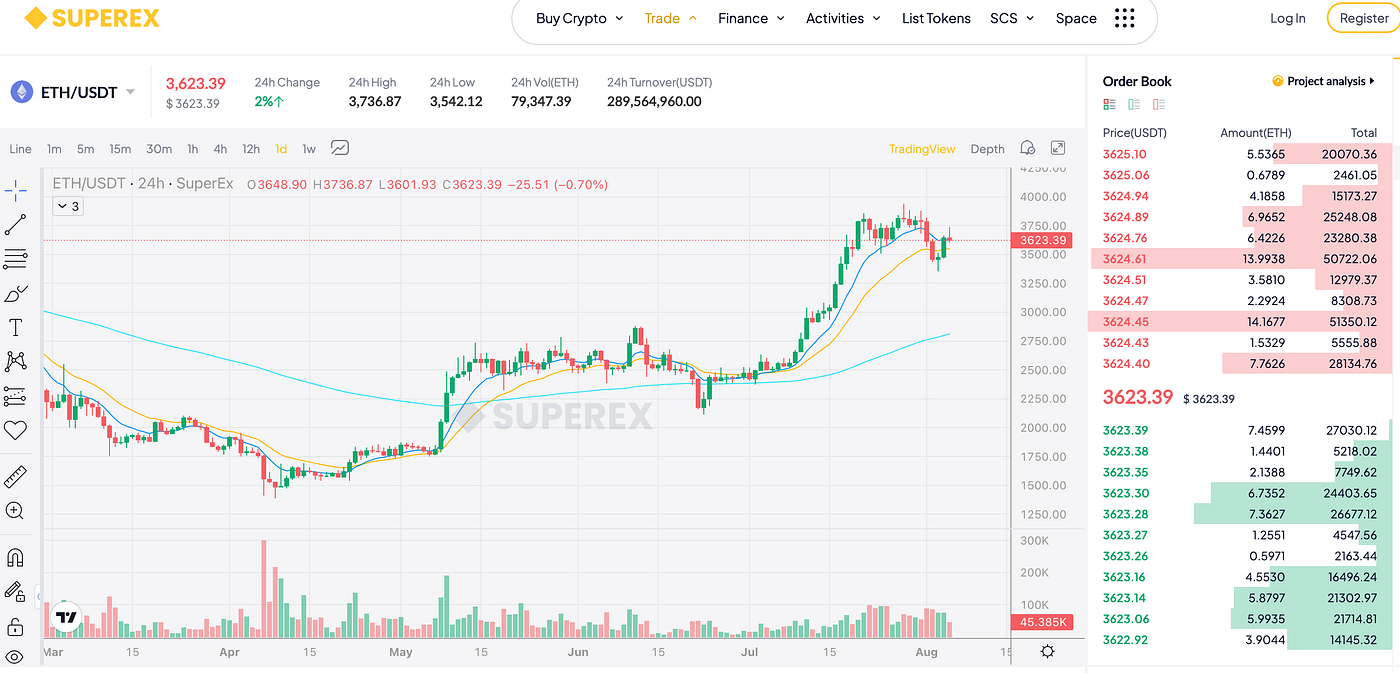Select bid price 3623.39 in order book
Image resolution: width=1400 pixels, height=673 pixels.
pyautogui.click(x=1126, y=430)
